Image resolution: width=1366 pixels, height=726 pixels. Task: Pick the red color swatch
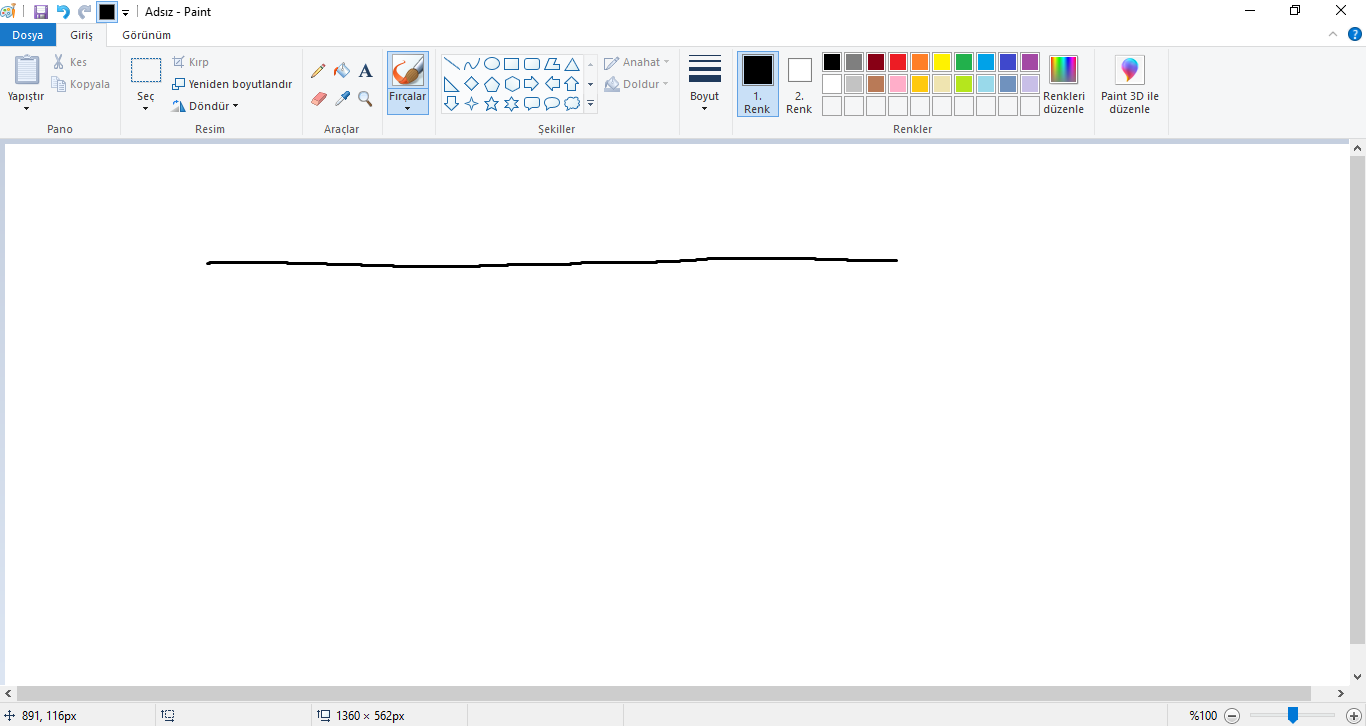[x=898, y=62]
